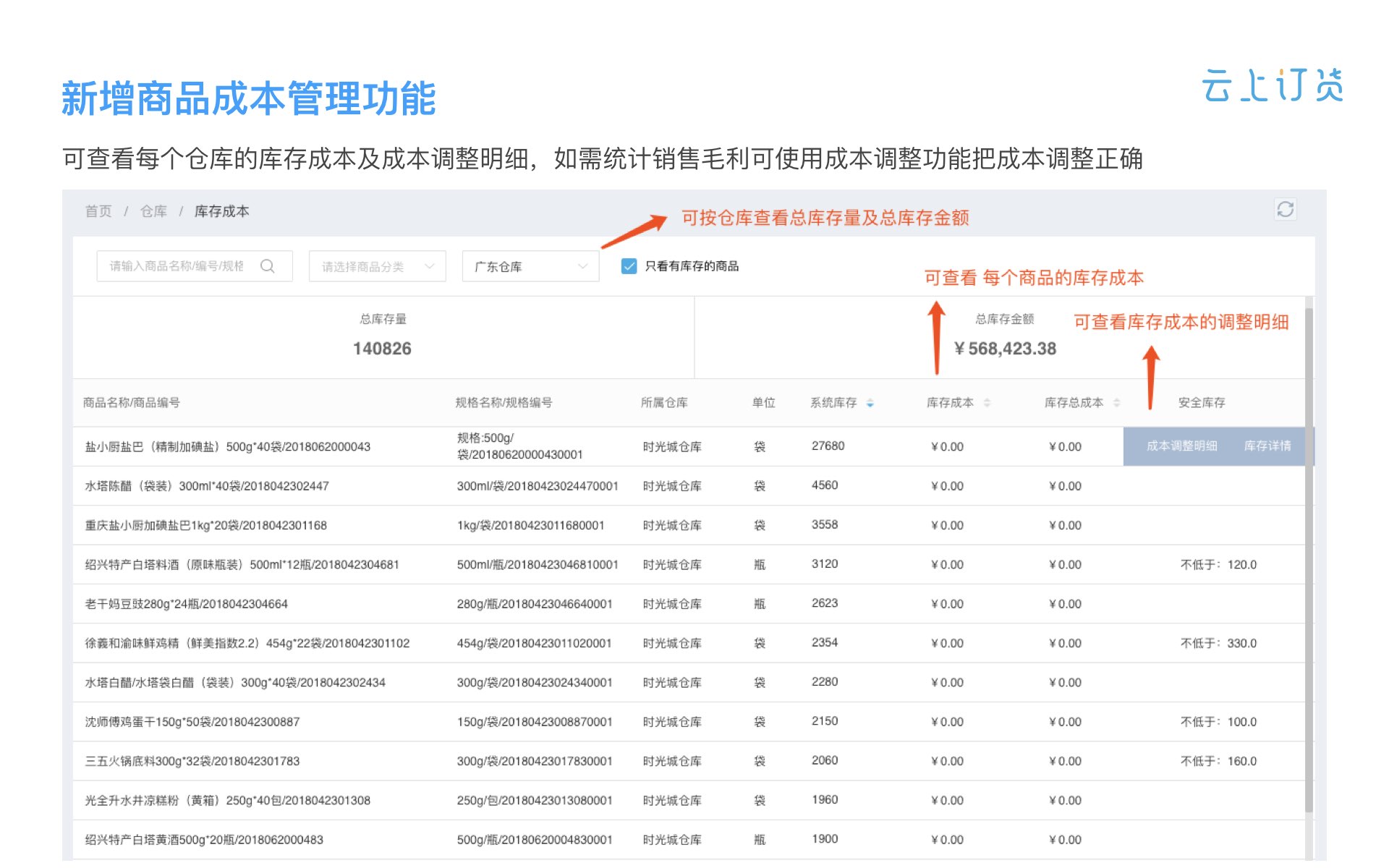This screenshot has width=1389, height=868.
Task: Click 安全库存 column header
Action: click(x=1202, y=403)
